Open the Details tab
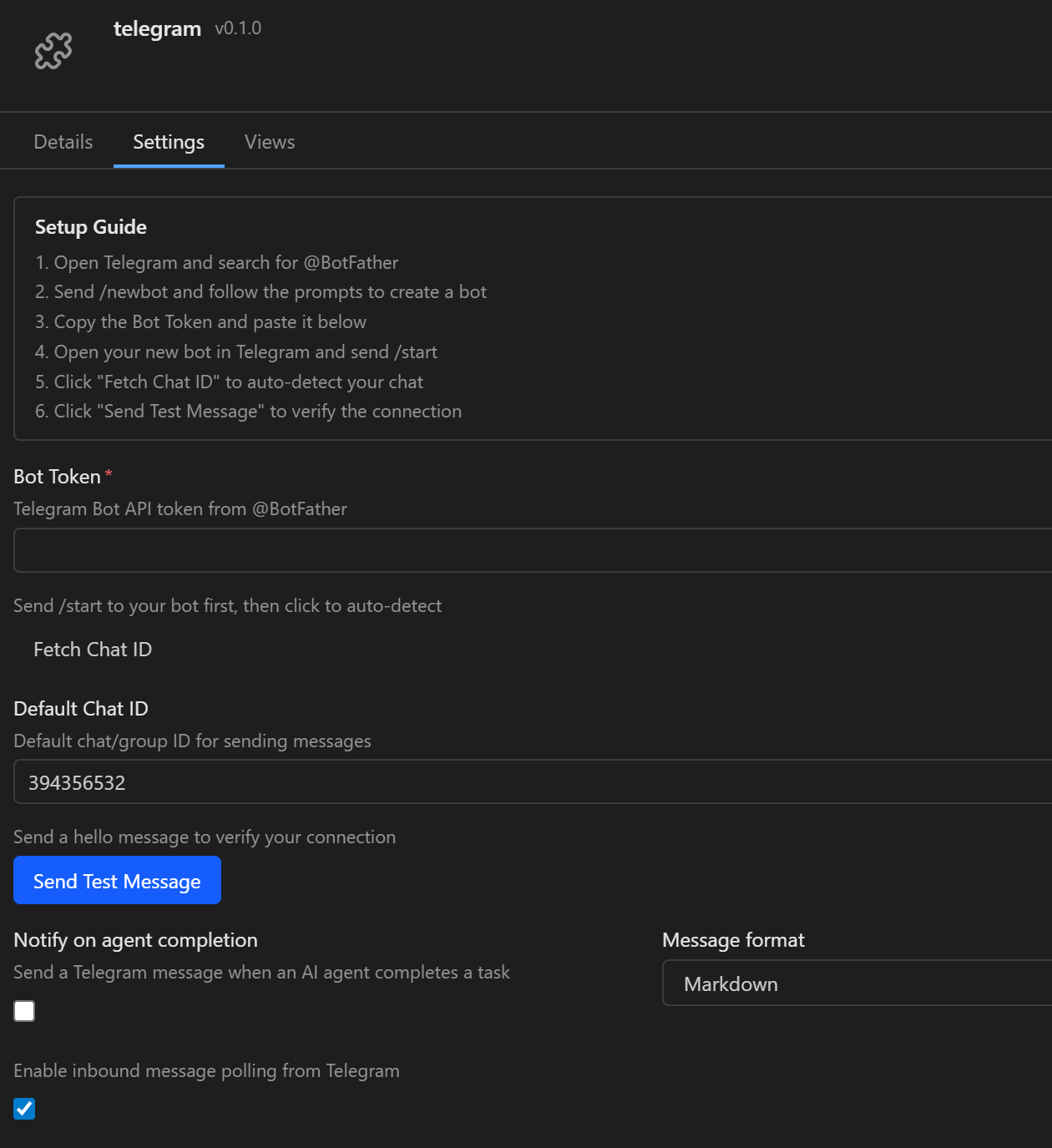Viewport: 1052px width, 1148px height. [63, 142]
